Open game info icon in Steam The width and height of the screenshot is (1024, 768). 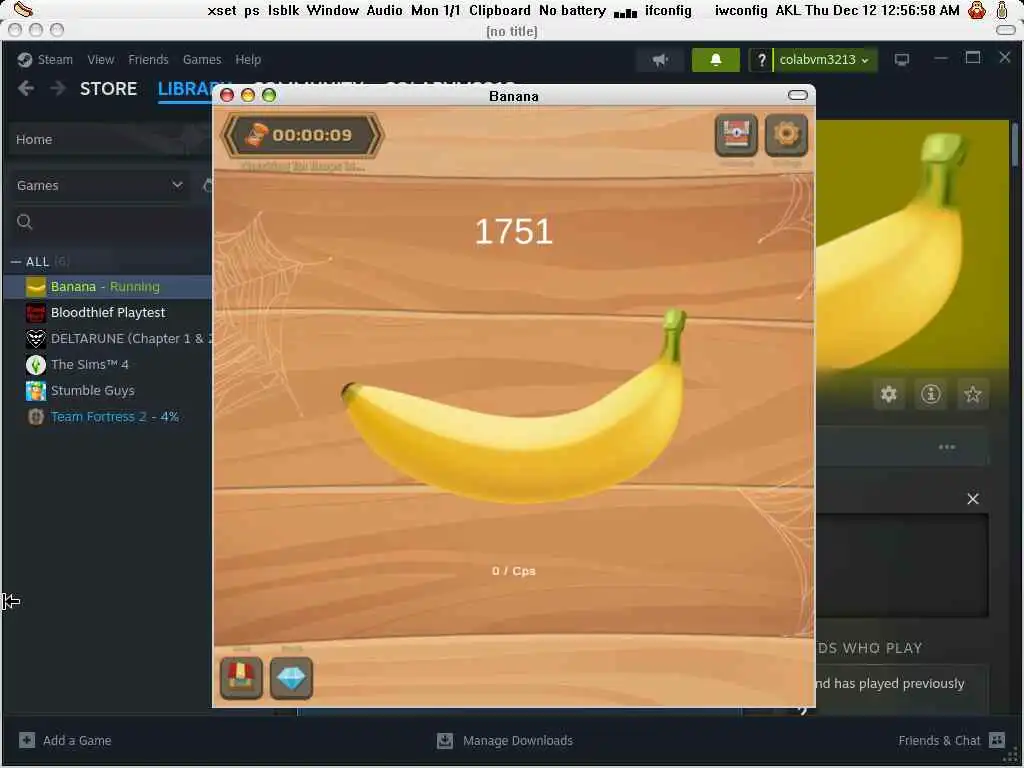pos(931,394)
